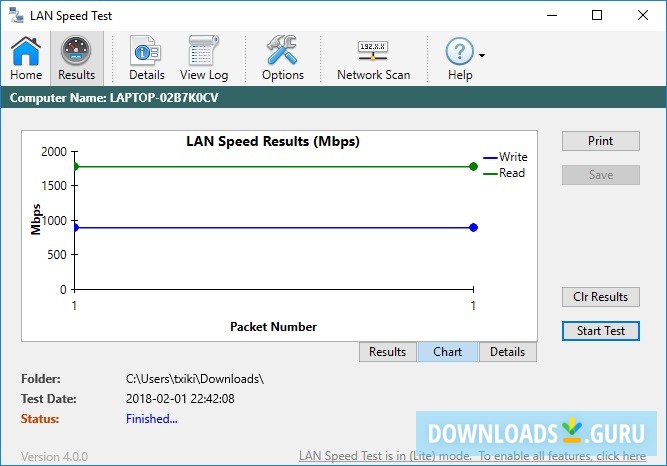Click the Write legend entry

[505, 157]
